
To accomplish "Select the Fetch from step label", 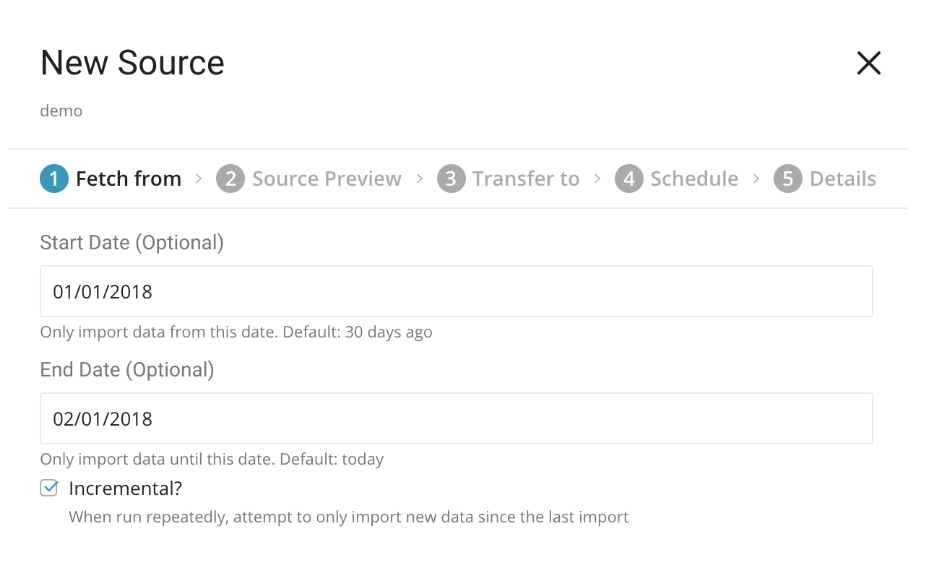I will [128, 179].
